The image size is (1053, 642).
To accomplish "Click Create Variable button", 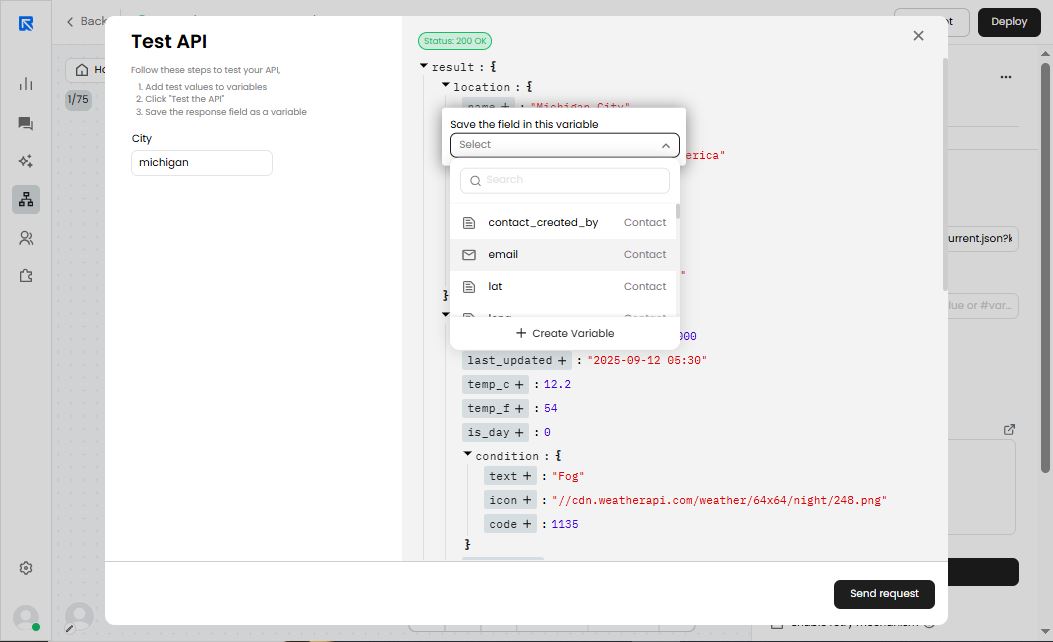I will pos(565,333).
